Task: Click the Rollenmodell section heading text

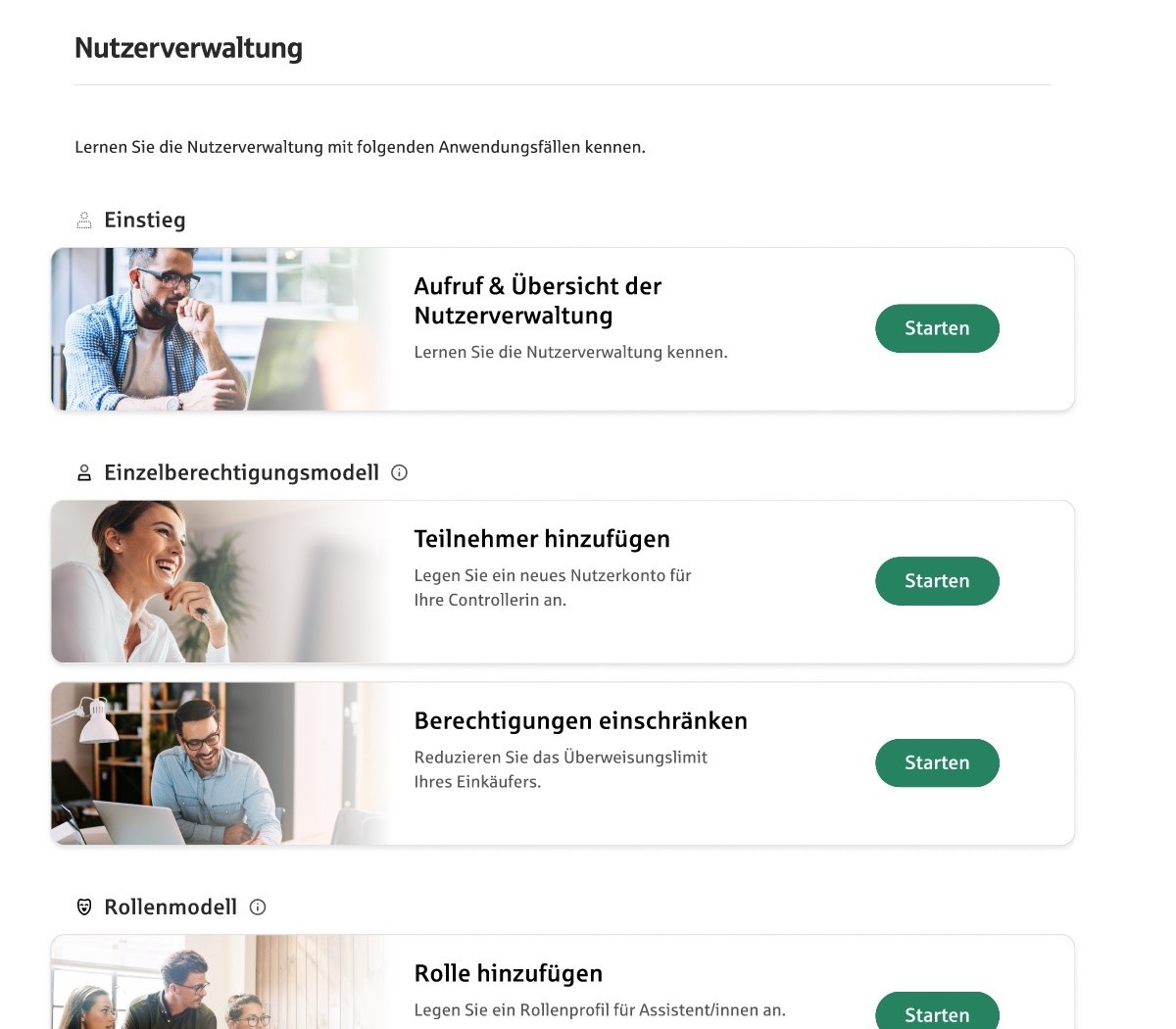Action: coord(171,907)
